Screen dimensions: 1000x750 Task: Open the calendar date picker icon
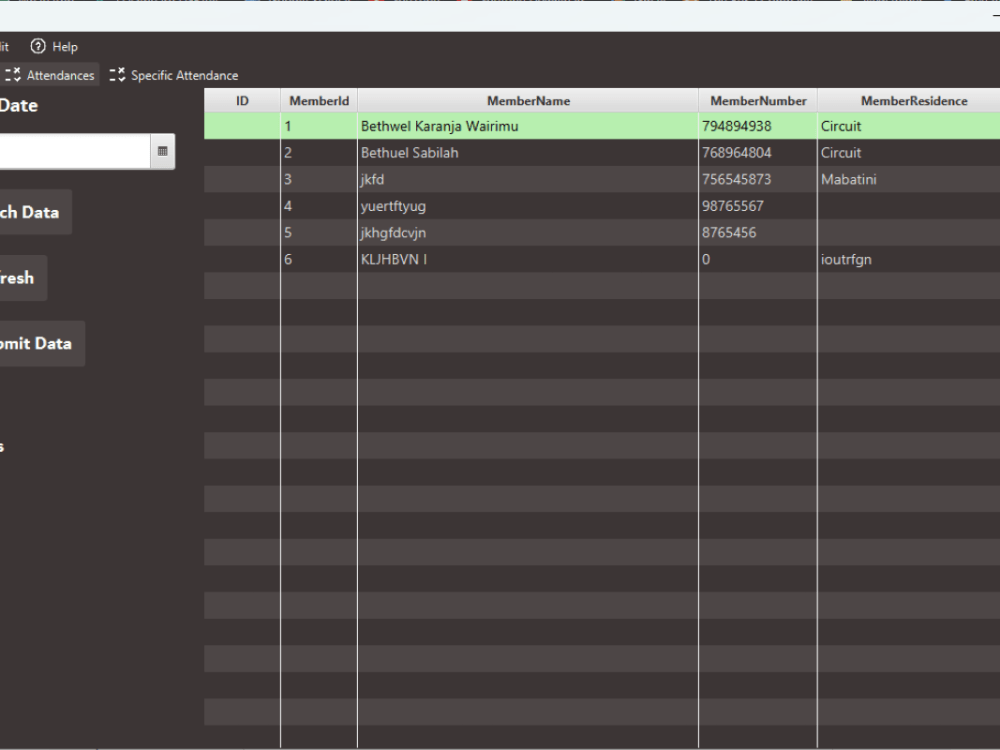click(162, 150)
